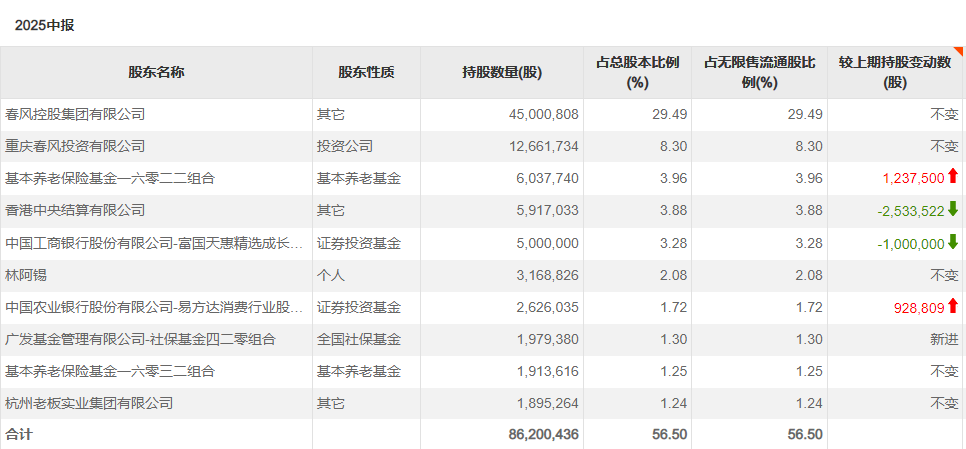Click circulating share ratio 1.24 for 杭州老板实业
Viewport: 966px width, 449px height.
pos(809,403)
